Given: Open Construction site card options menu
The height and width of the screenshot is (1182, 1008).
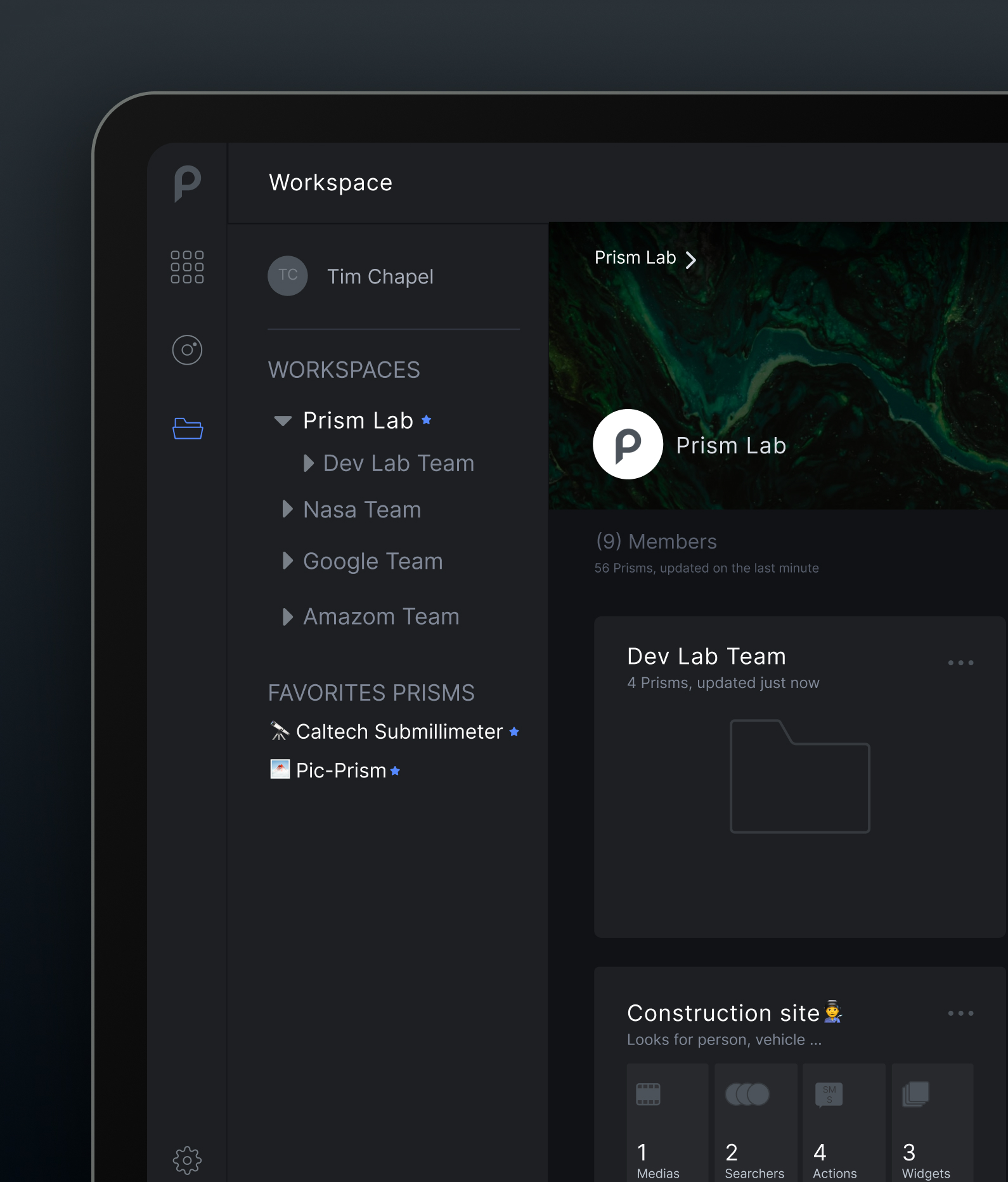Looking at the screenshot, I should 960,1013.
